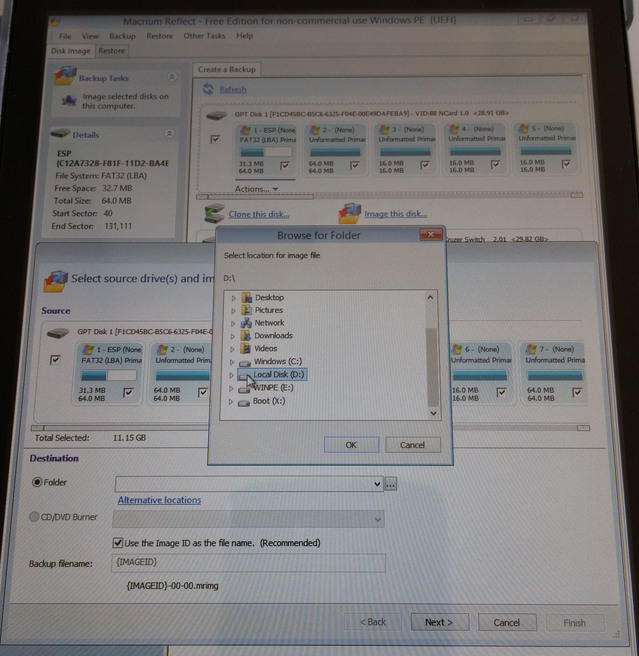Toggle partition 7 checkbox in Source section
Image resolution: width=639 pixels, height=656 pixels.
(x=577, y=392)
